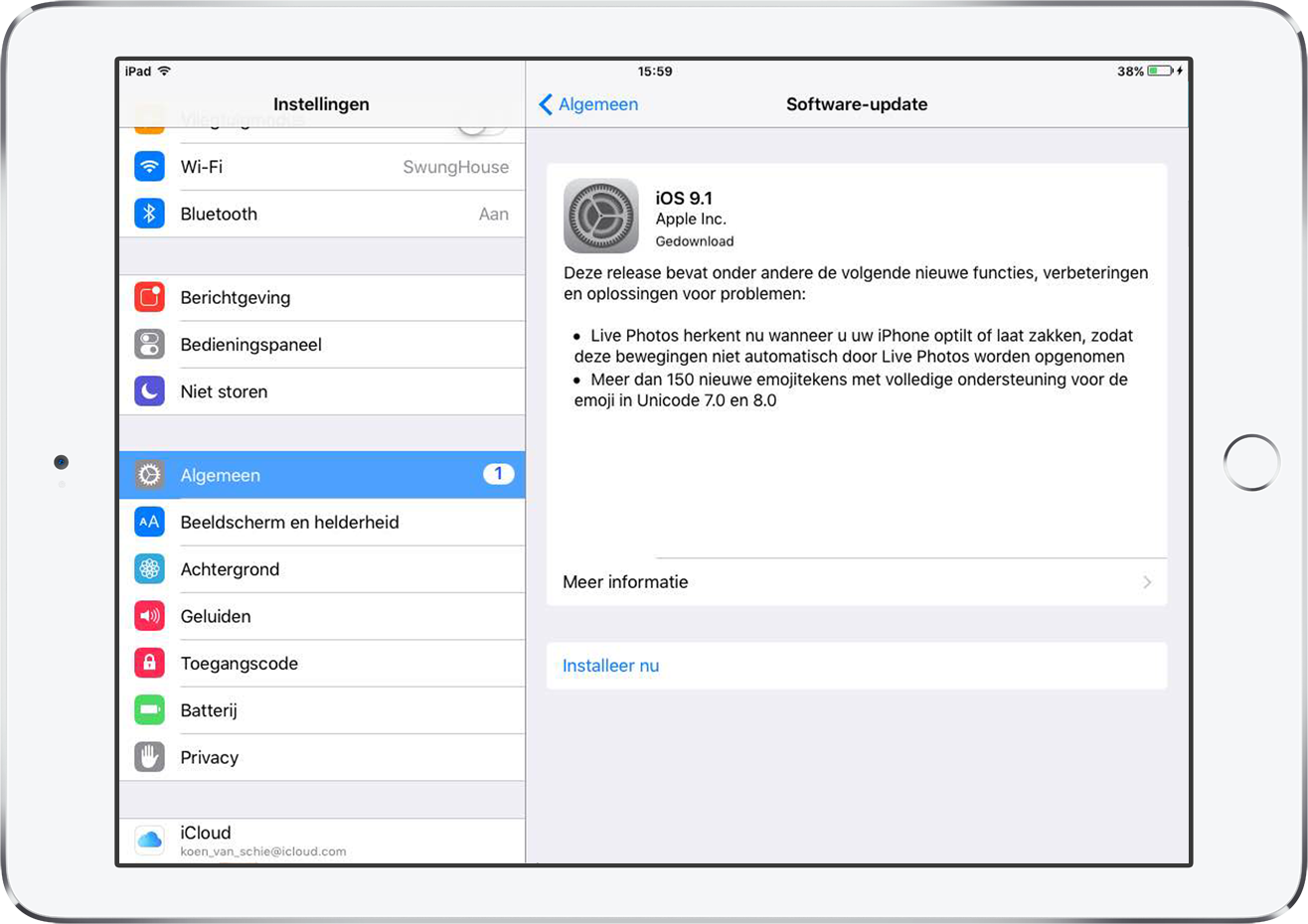Tap the Achtergrond flower icon
This screenshot has height=924, width=1308.
click(x=149, y=569)
